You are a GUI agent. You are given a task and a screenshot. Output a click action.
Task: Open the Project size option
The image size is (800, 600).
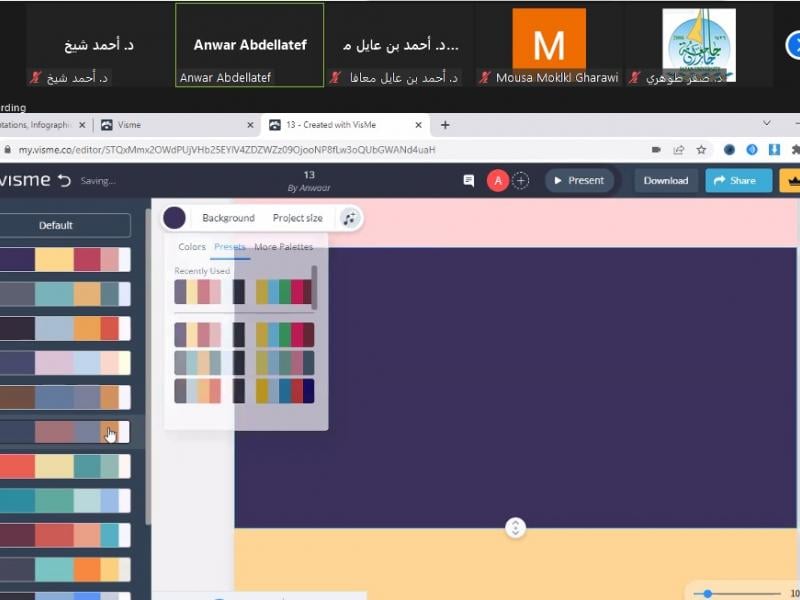click(x=297, y=218)
